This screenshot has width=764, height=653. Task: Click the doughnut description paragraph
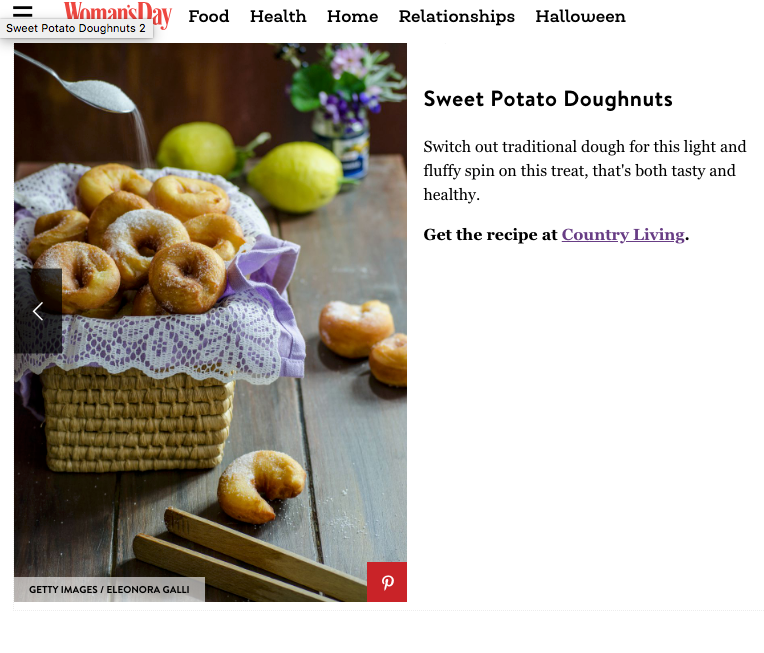(x=584, y=171)
